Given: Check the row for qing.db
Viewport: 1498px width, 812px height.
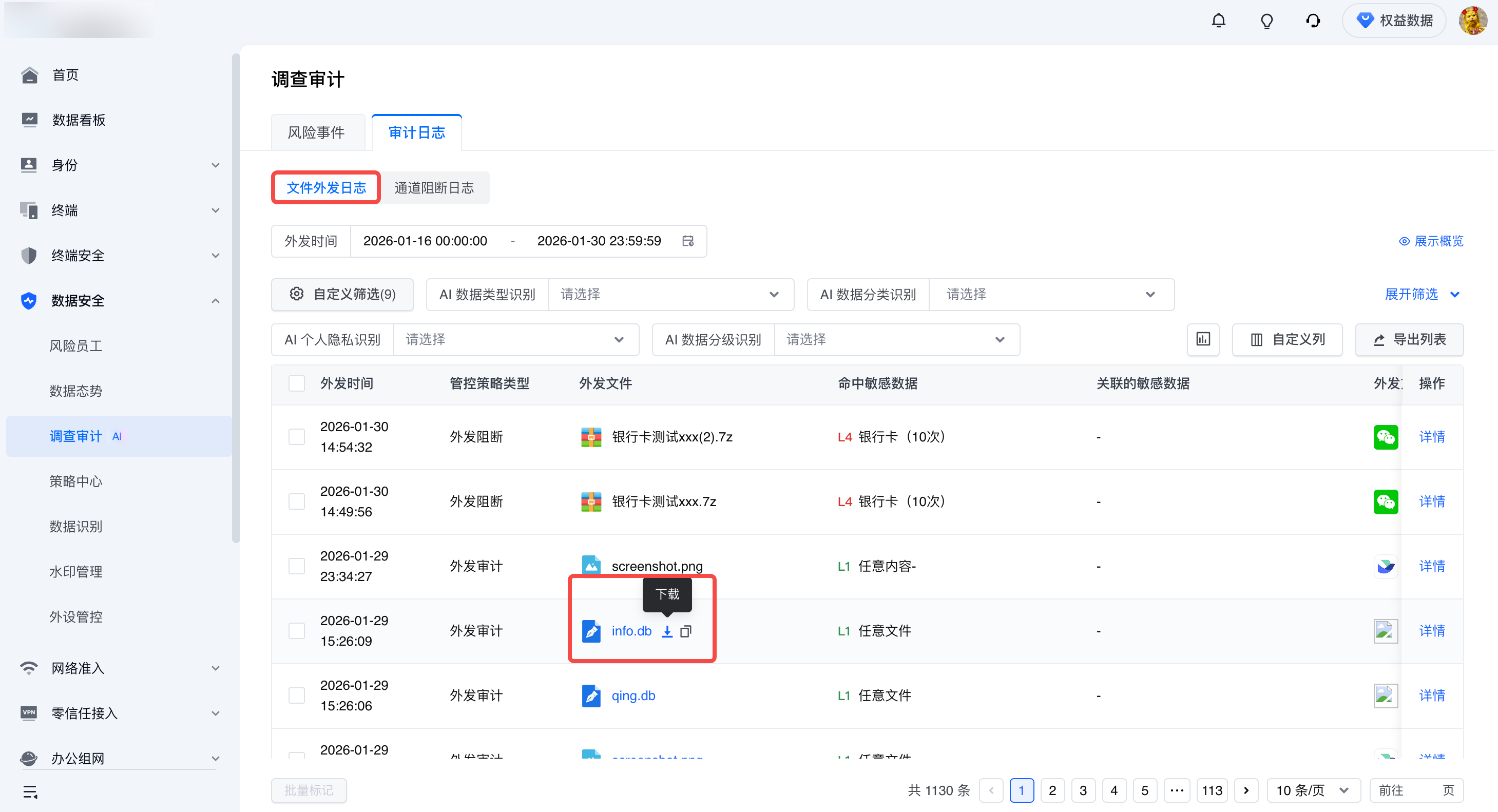Looking at the screenshot, I should click(297, 695).
